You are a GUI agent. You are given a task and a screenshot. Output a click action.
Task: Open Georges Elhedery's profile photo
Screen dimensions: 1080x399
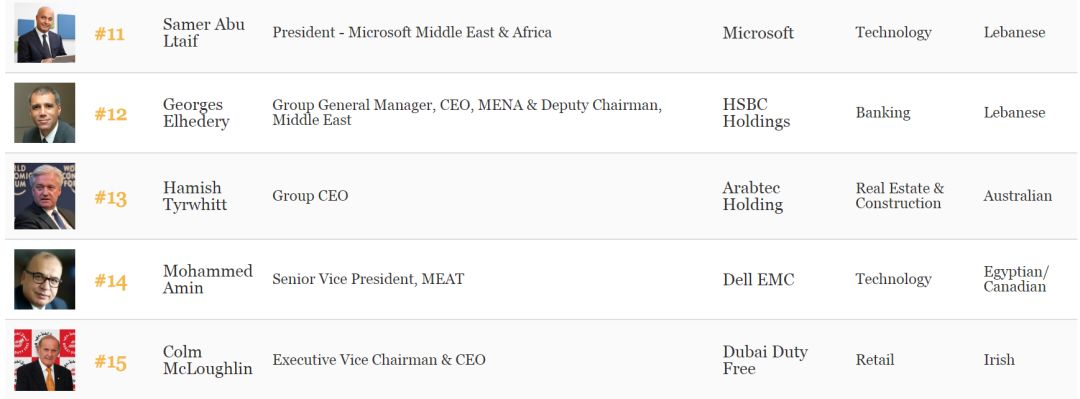pyautogui.click(x=45, y=113)
